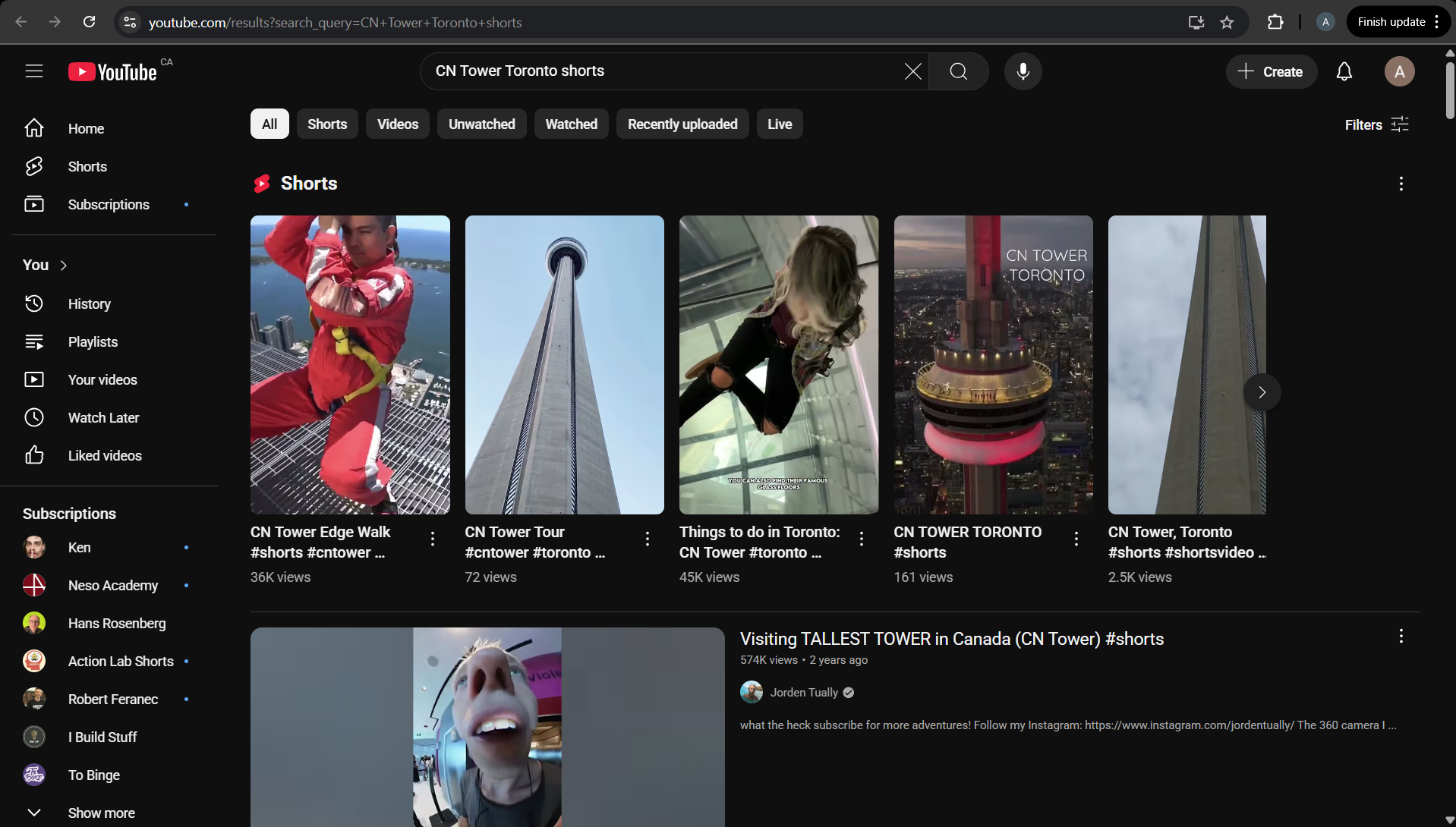The width and height of the screenshot is (1456, 827).
Task: Select the Videos filter chip
Action: [x=398, y=124]
